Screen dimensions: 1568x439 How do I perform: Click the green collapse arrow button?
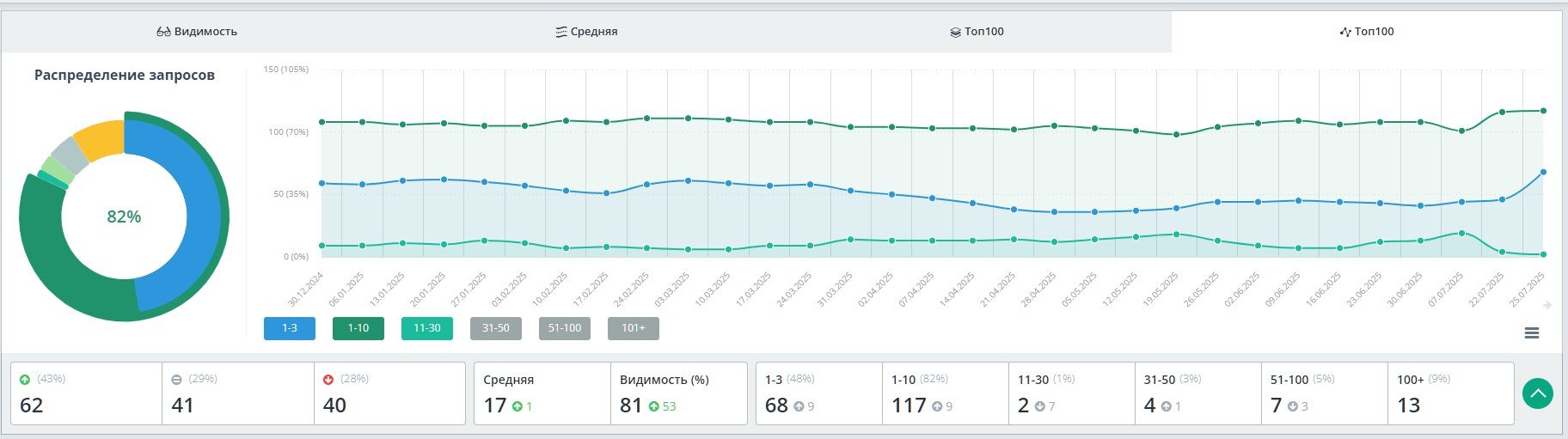(x=1537, y=393)
